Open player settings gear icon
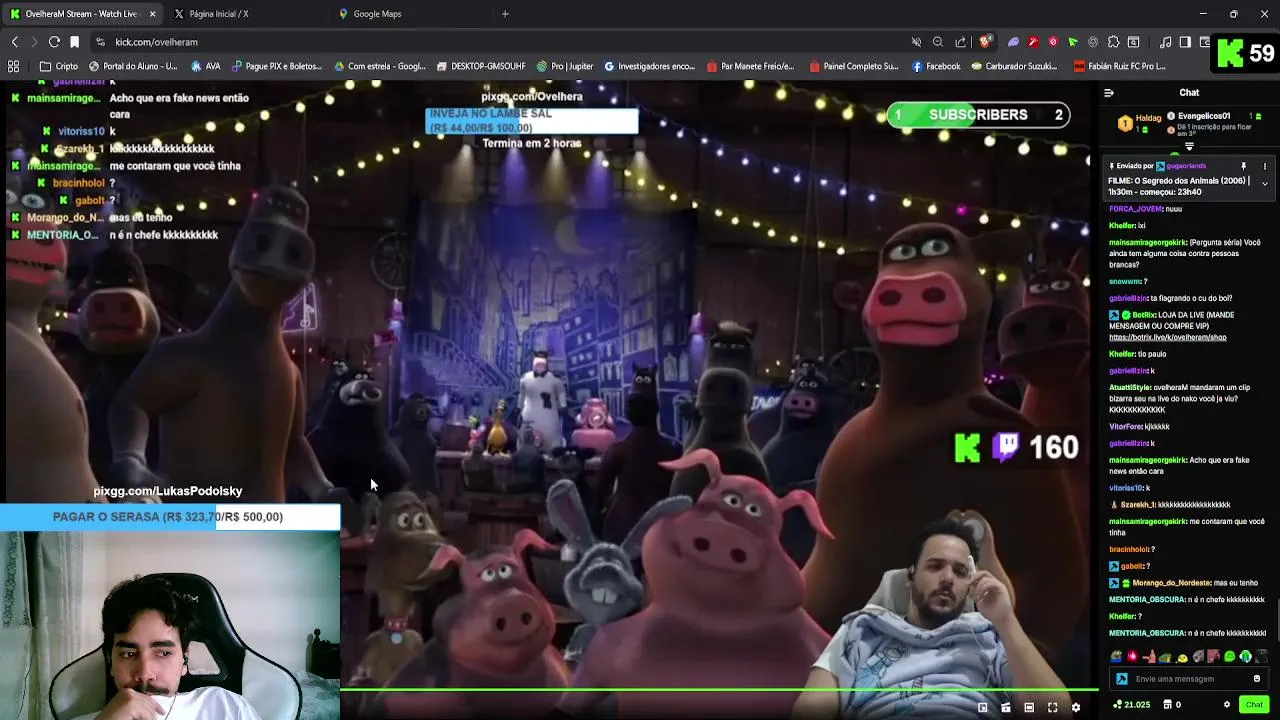This screenshot has width=1280, height=720. coord(1076,707)
